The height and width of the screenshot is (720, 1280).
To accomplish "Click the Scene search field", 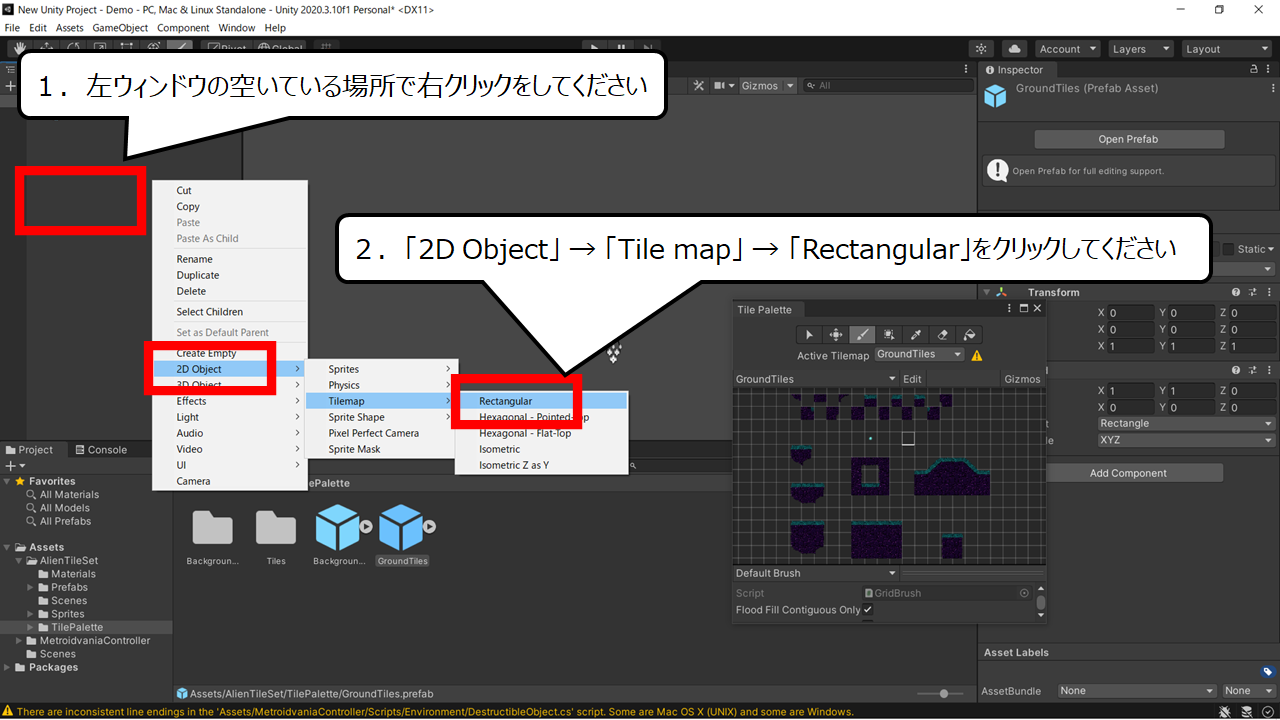I will click(888, 86).
